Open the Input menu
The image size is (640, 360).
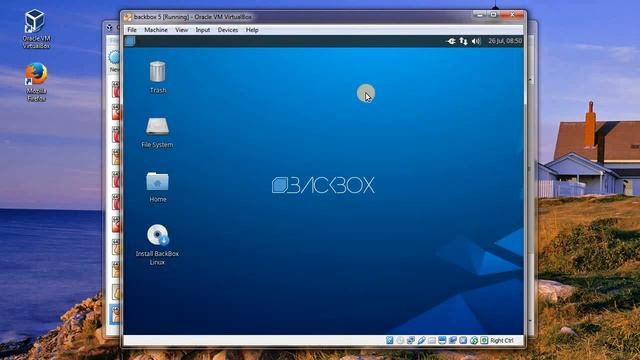coord(202,30)
